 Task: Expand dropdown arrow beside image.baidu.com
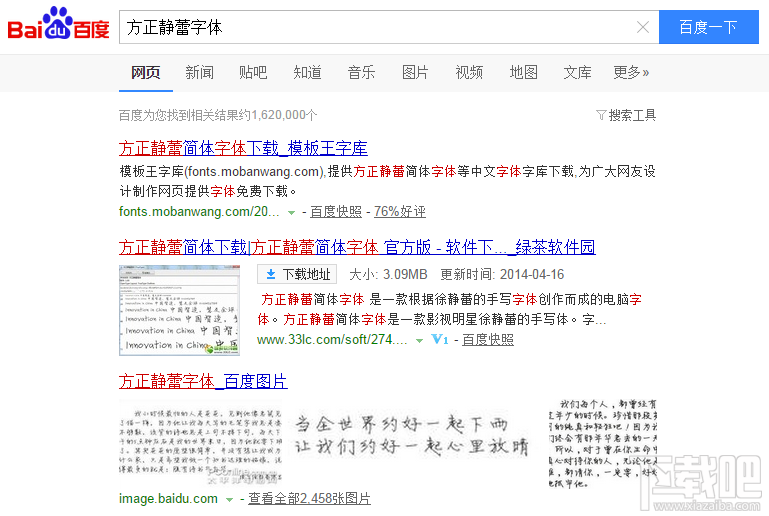pos(229,500)
